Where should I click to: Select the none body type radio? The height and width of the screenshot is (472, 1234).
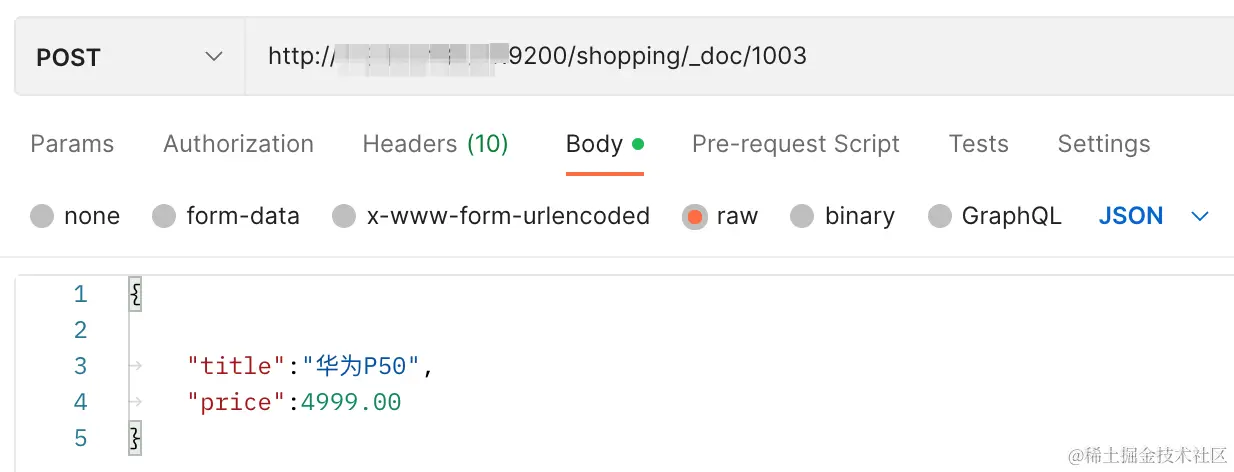[42, 216]
